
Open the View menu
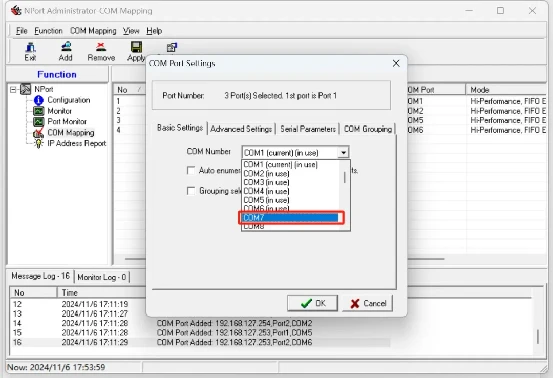[x=131, y=31]
